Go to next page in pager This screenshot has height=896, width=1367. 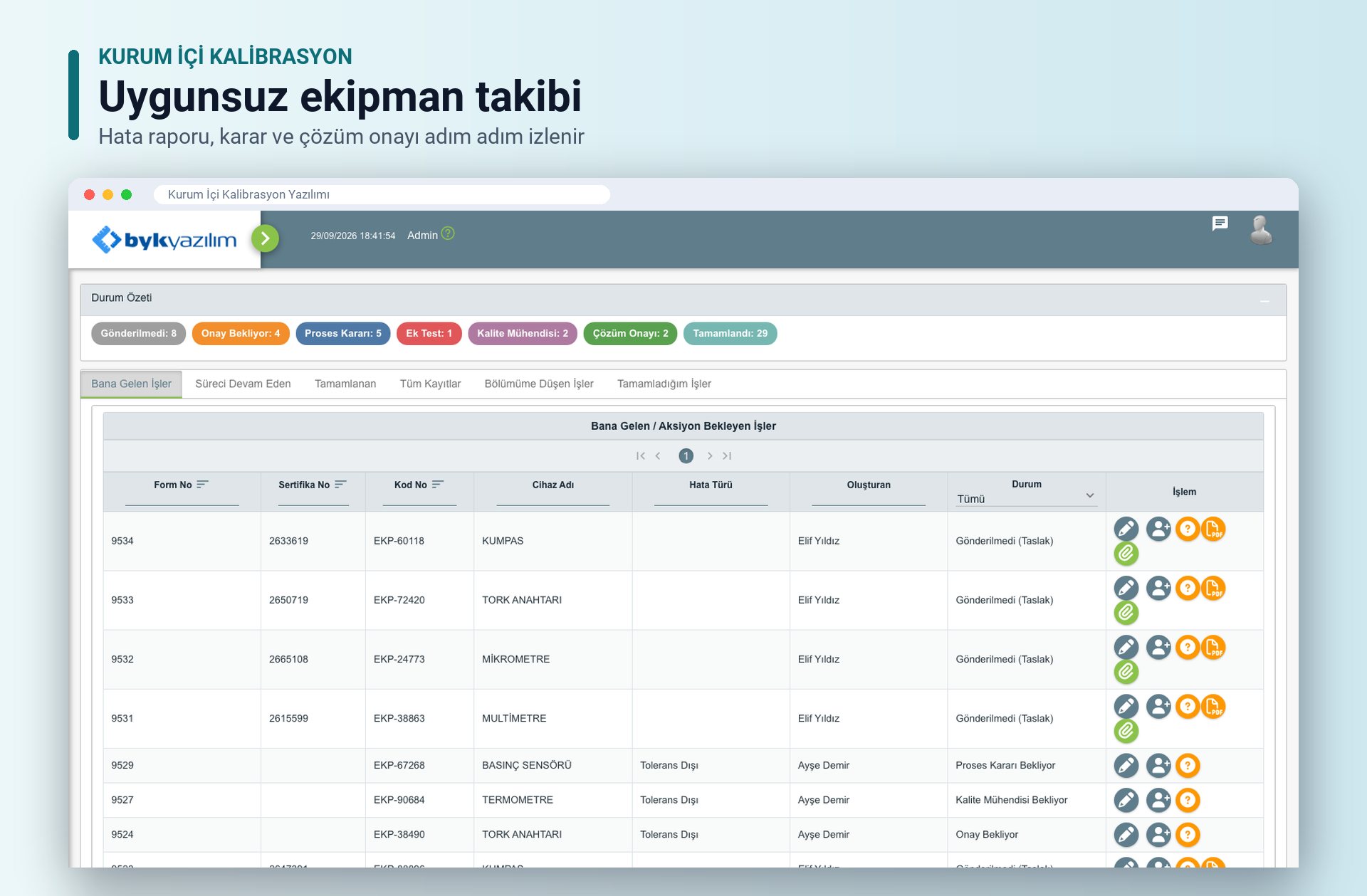[710, 455]
